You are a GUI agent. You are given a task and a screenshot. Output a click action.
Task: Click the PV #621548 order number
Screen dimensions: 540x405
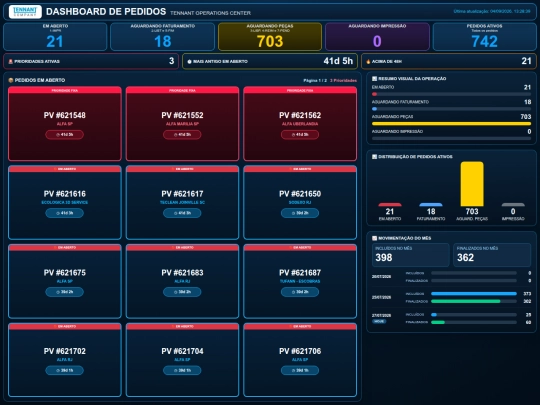coord(64,115)
